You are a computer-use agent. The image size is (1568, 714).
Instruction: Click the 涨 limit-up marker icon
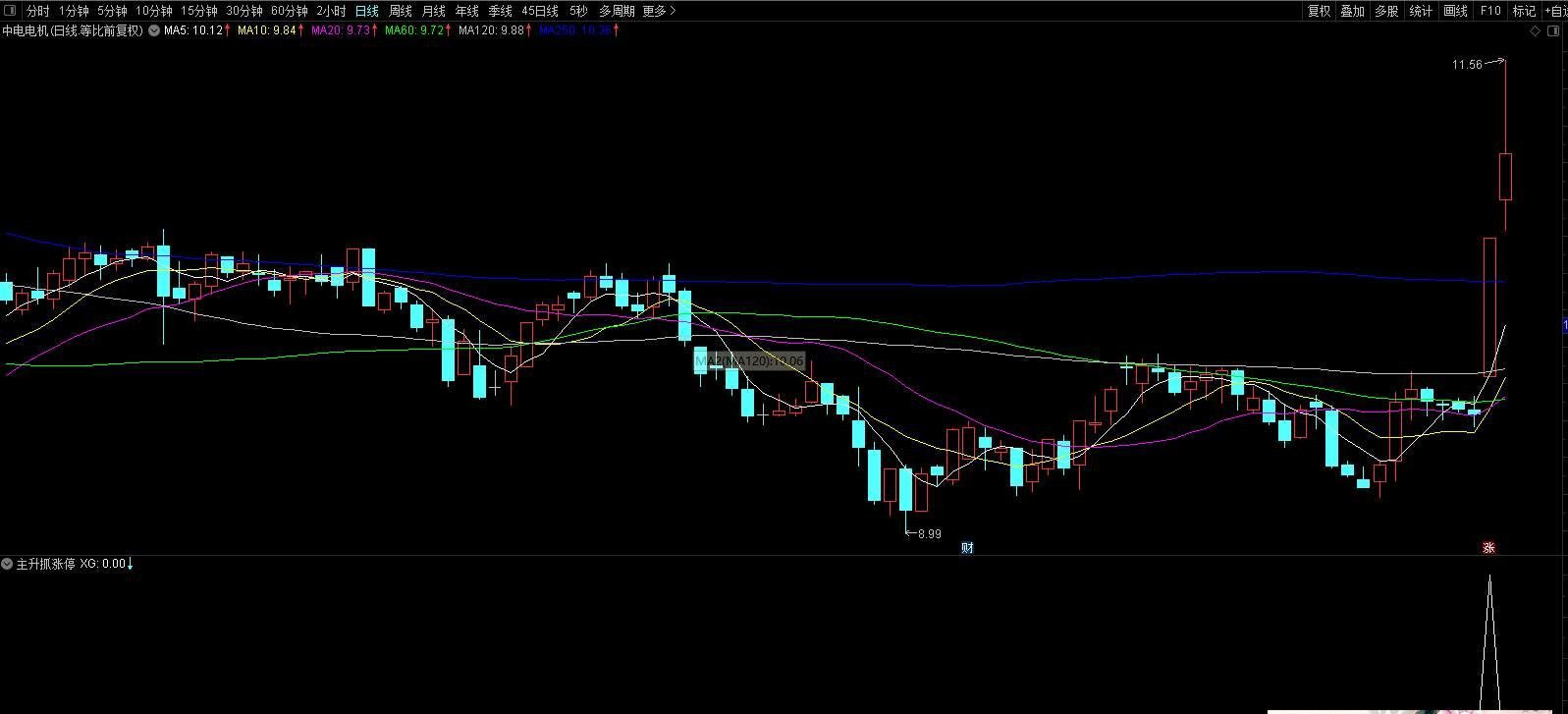(1488, 548)
